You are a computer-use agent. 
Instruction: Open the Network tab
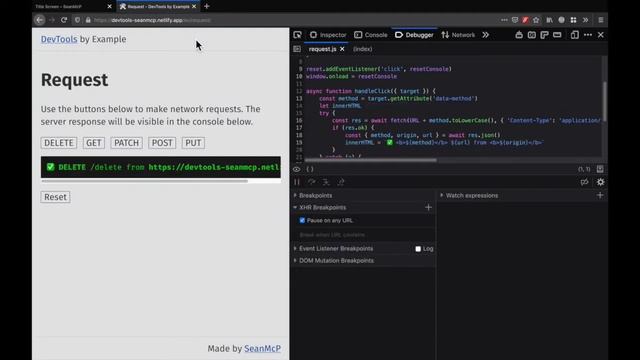pyautogui.click(x=458, y=35)
